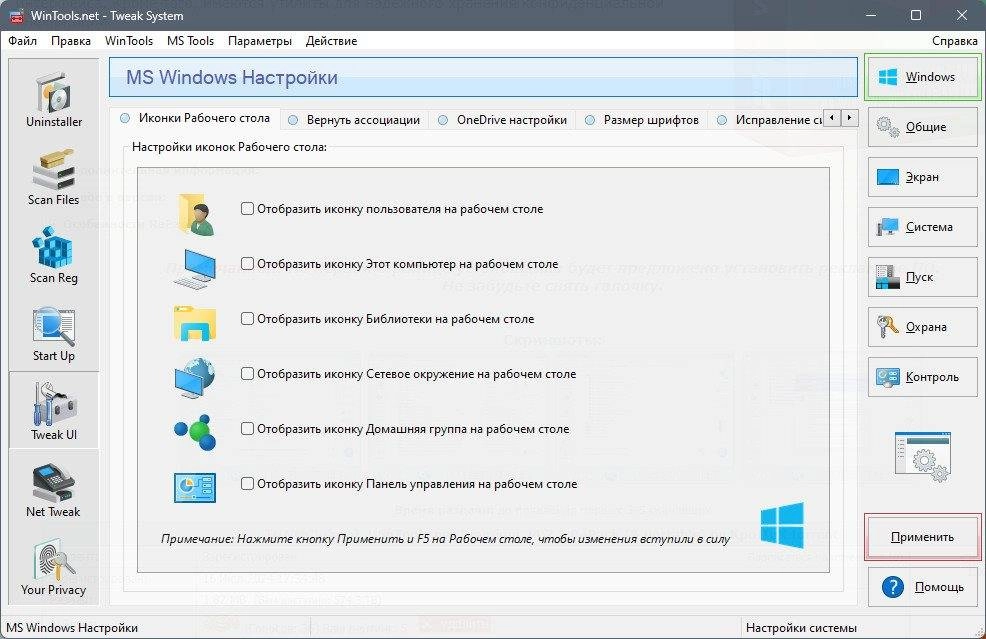Click the HomeGroup spheres icon
This screenshot has width=986, height=639.
pos(195,432)
